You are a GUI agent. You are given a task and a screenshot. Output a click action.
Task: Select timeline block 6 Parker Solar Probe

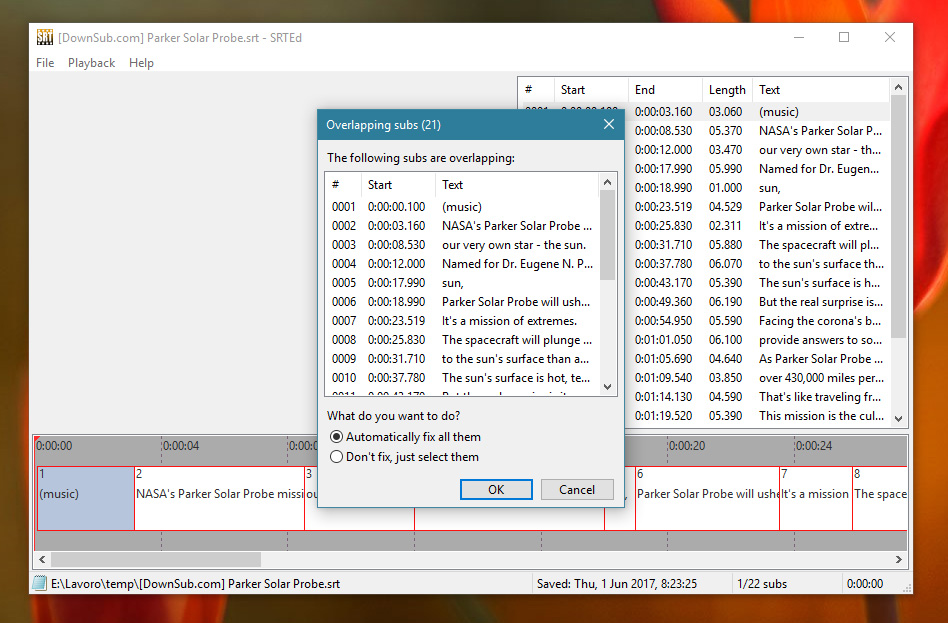[x=706, y=497]
